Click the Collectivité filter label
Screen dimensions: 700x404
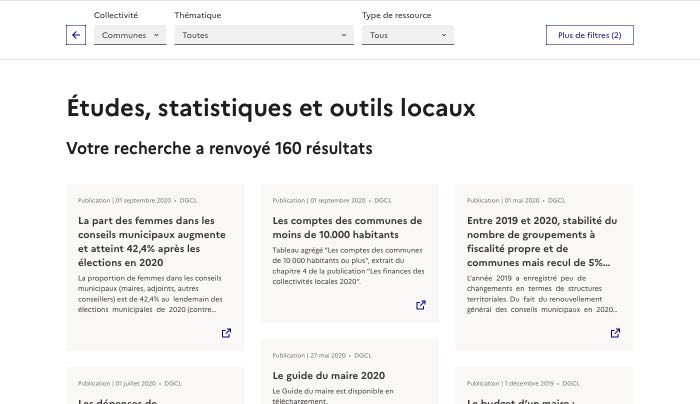click(x=116, y=15)
